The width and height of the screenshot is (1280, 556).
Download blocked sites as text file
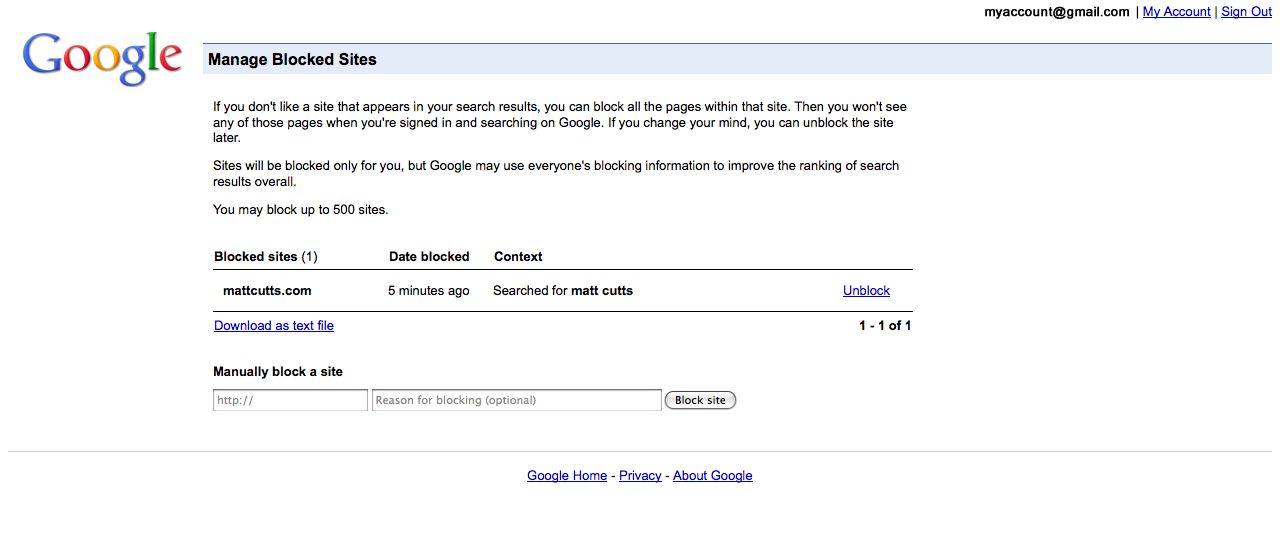click(274, 326)
